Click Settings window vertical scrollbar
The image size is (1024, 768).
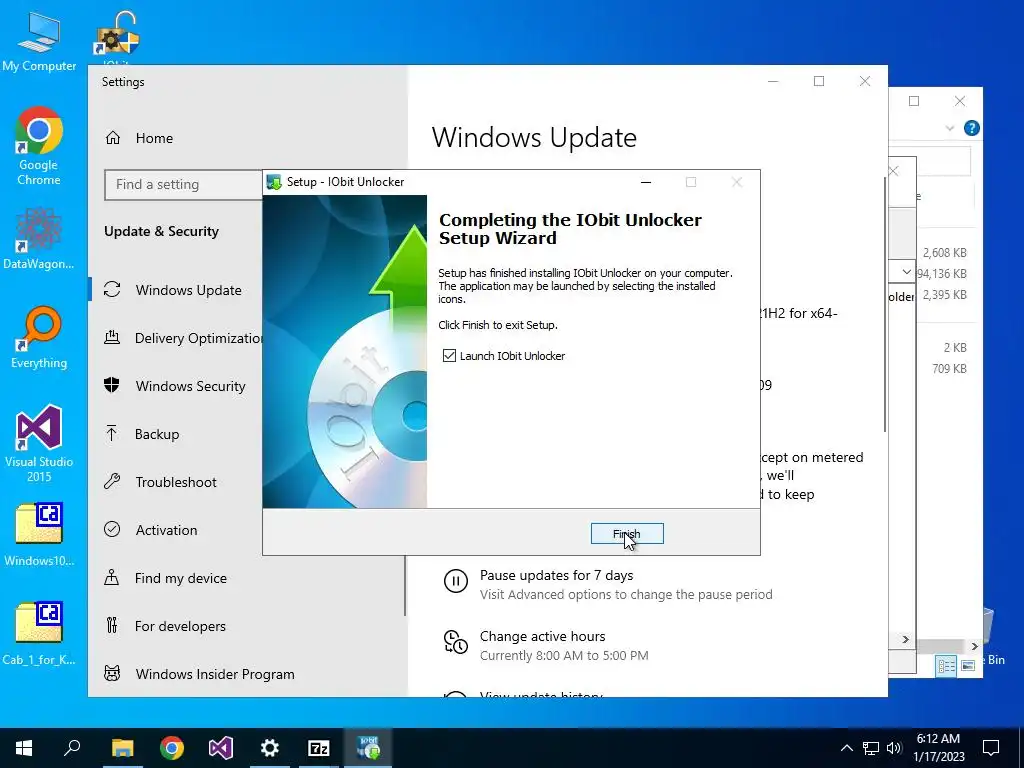pos(885,304)
